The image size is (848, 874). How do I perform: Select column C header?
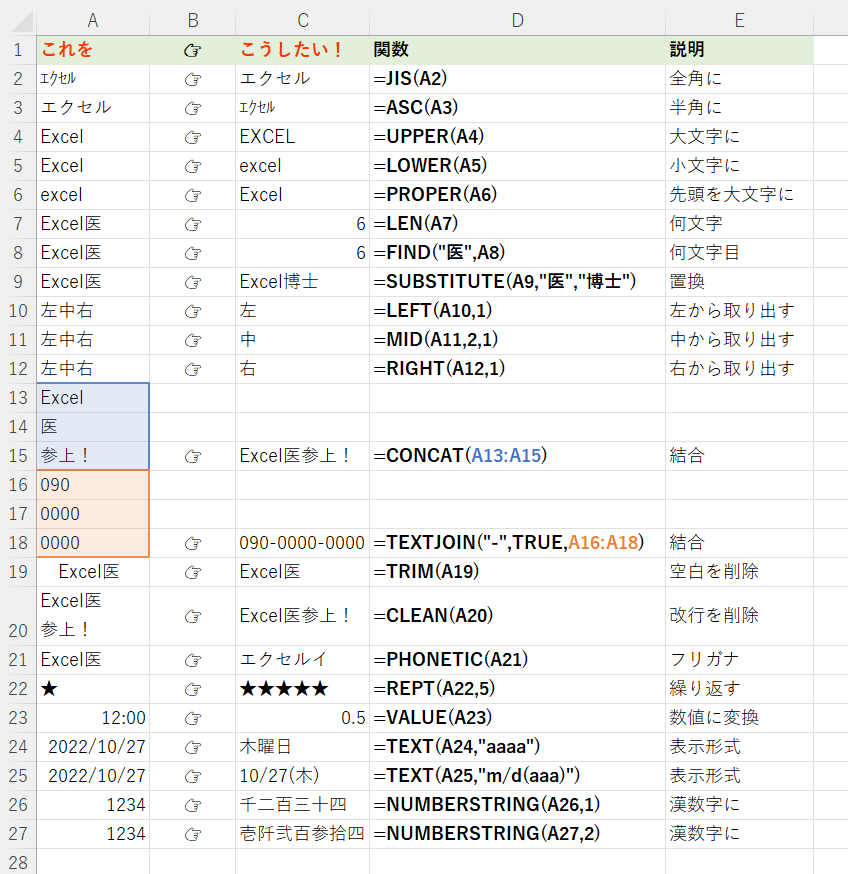point(303,21)
